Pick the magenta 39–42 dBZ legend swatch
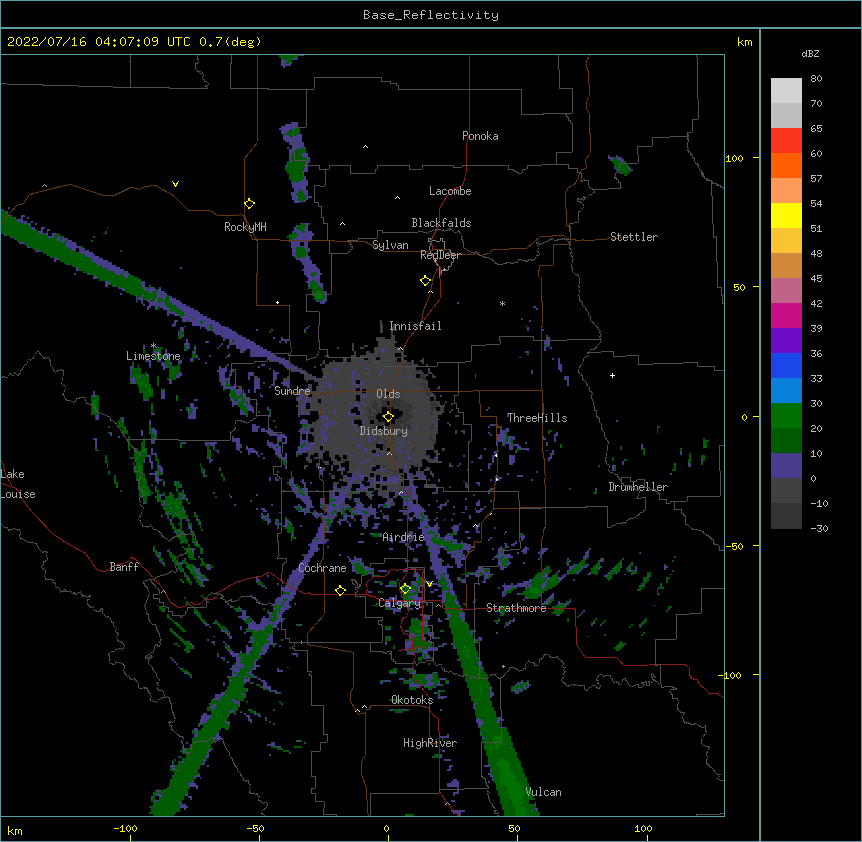The height and width of the screenshot is (842, 862). [786, 315]
